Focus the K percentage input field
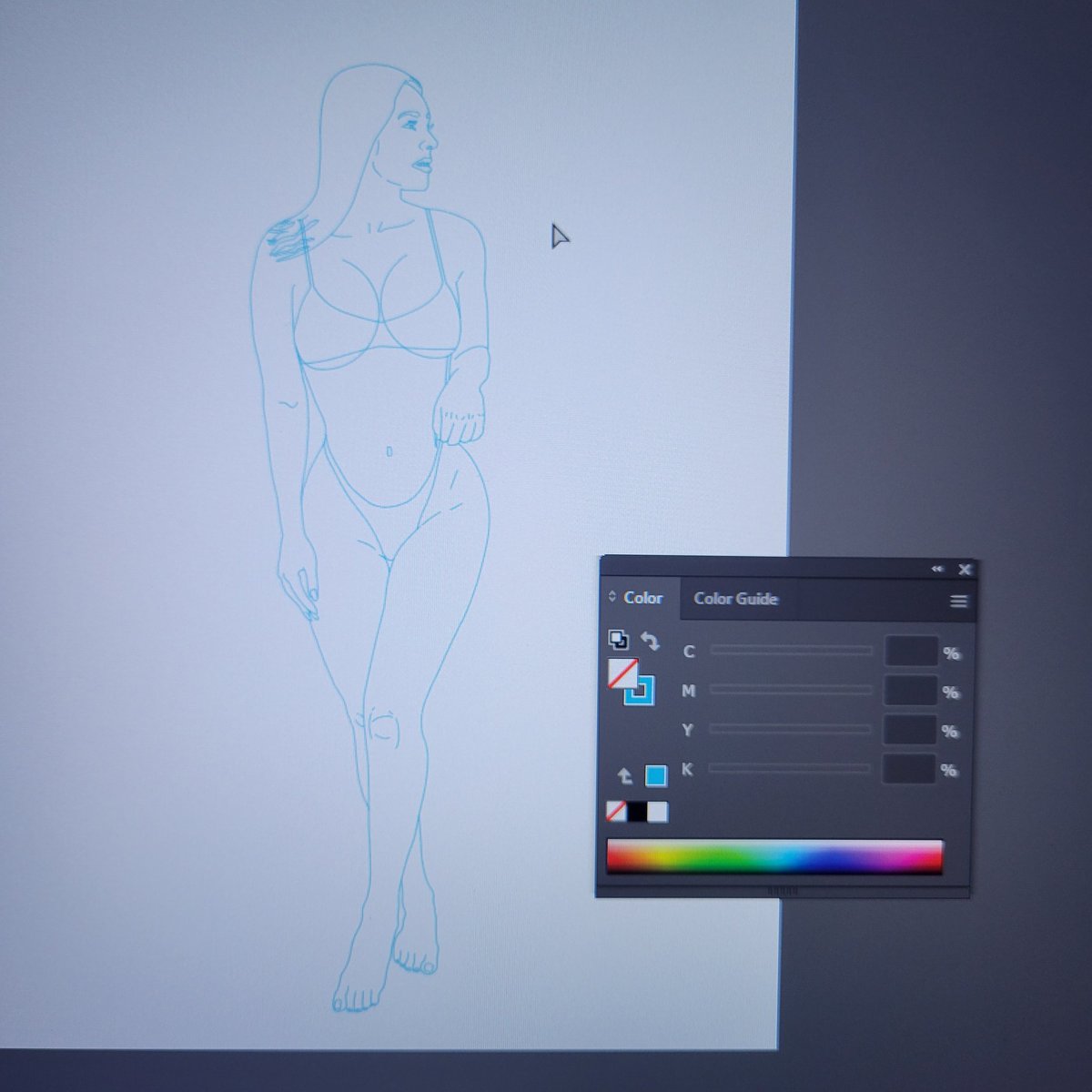1092x1092 pixels. pyautogui.click(x=909, y=769)
